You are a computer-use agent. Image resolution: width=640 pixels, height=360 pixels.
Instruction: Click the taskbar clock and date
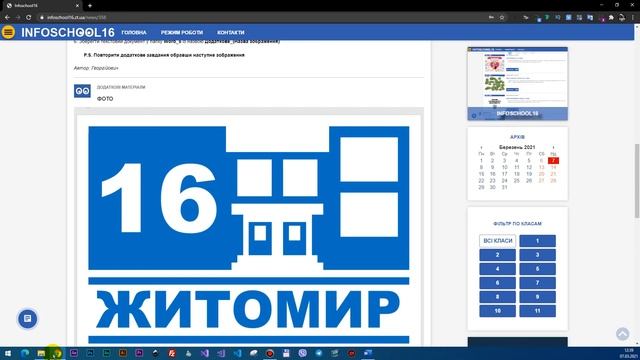click(x=628, y=353)
